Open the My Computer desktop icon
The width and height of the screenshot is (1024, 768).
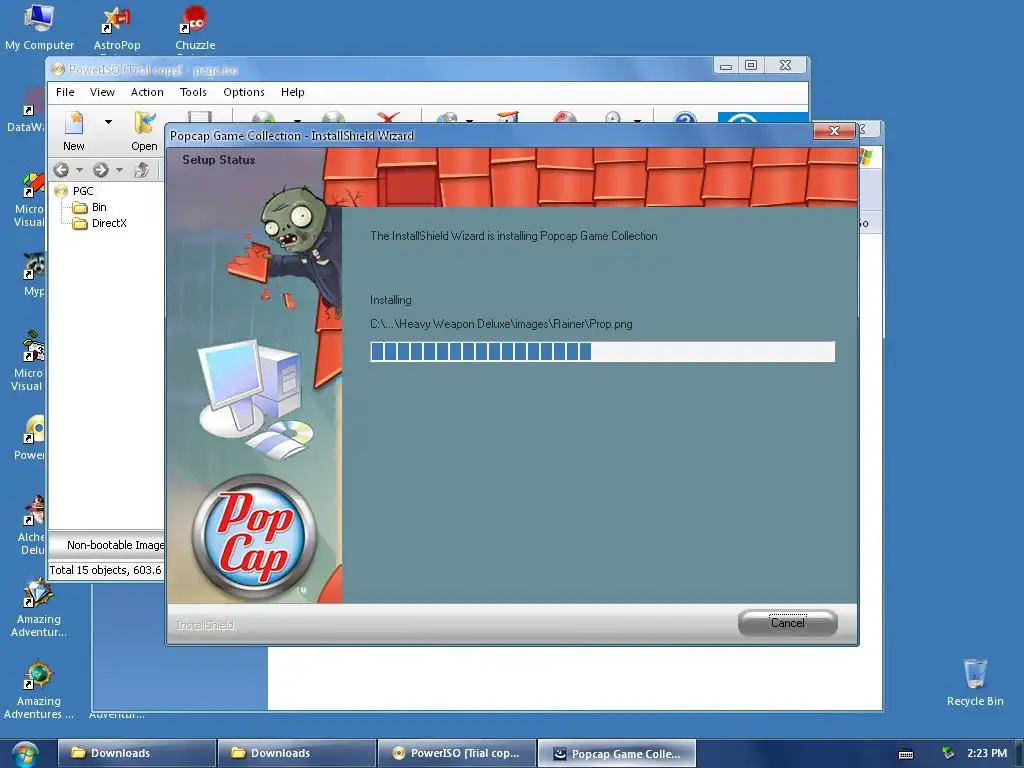(x=39, y=27)
